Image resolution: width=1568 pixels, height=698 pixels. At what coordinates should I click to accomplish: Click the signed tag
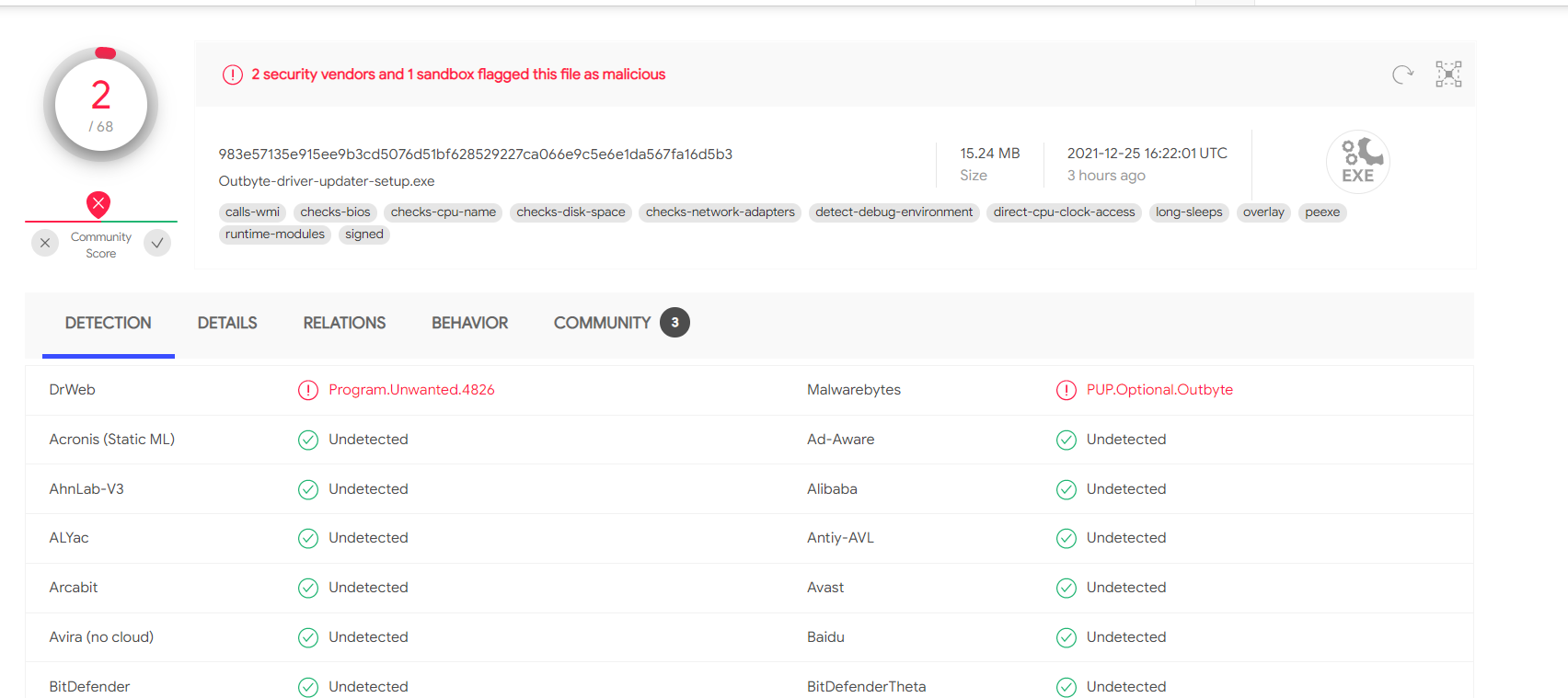[364, 235]
